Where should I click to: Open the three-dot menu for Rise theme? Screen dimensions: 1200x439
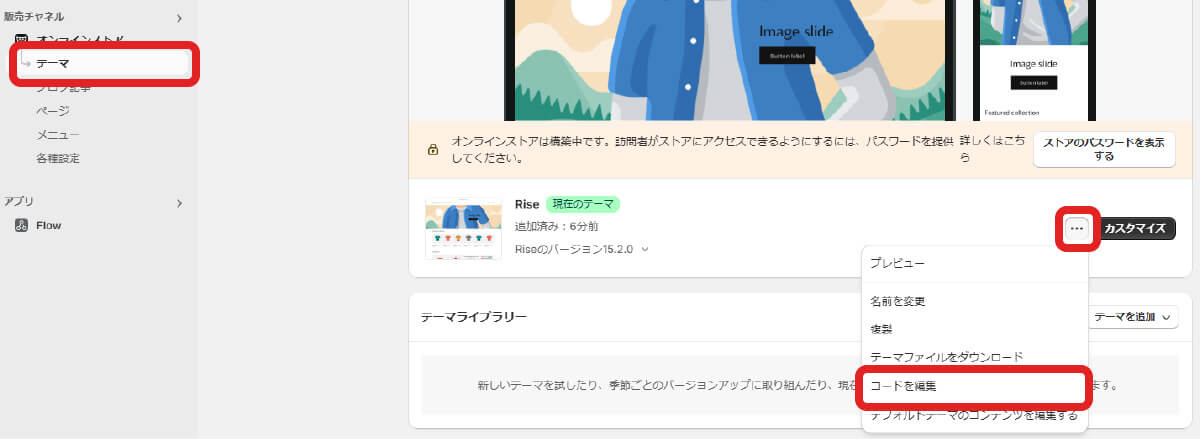click(1076, 229)
